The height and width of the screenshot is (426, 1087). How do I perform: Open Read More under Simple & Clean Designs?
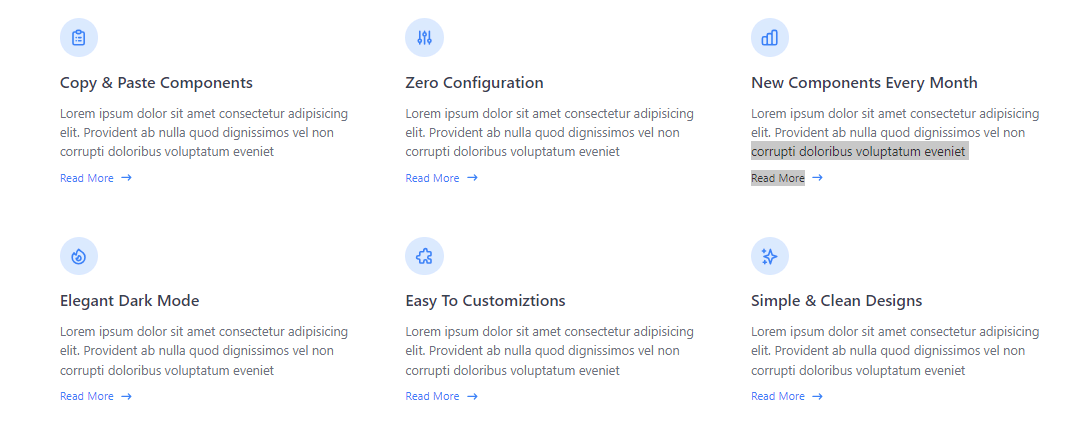pos(778,396)
